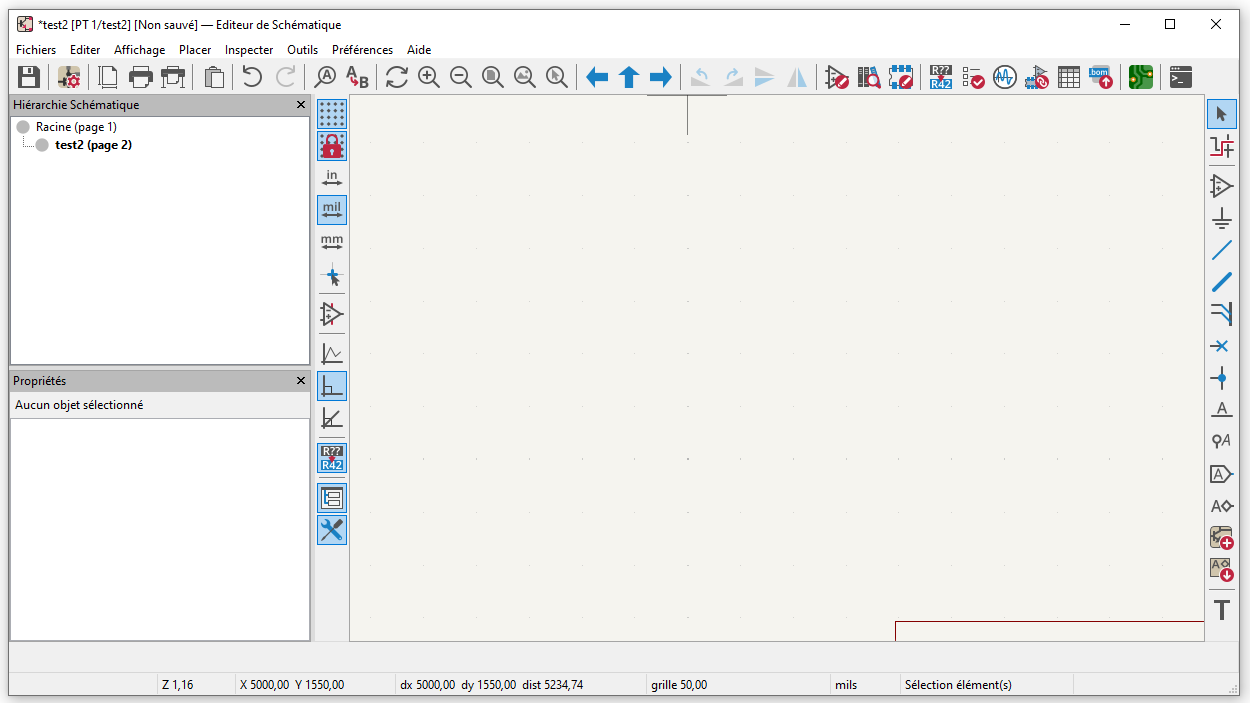Open the Placer menu
1250x703 pixels.
point(195,50)
